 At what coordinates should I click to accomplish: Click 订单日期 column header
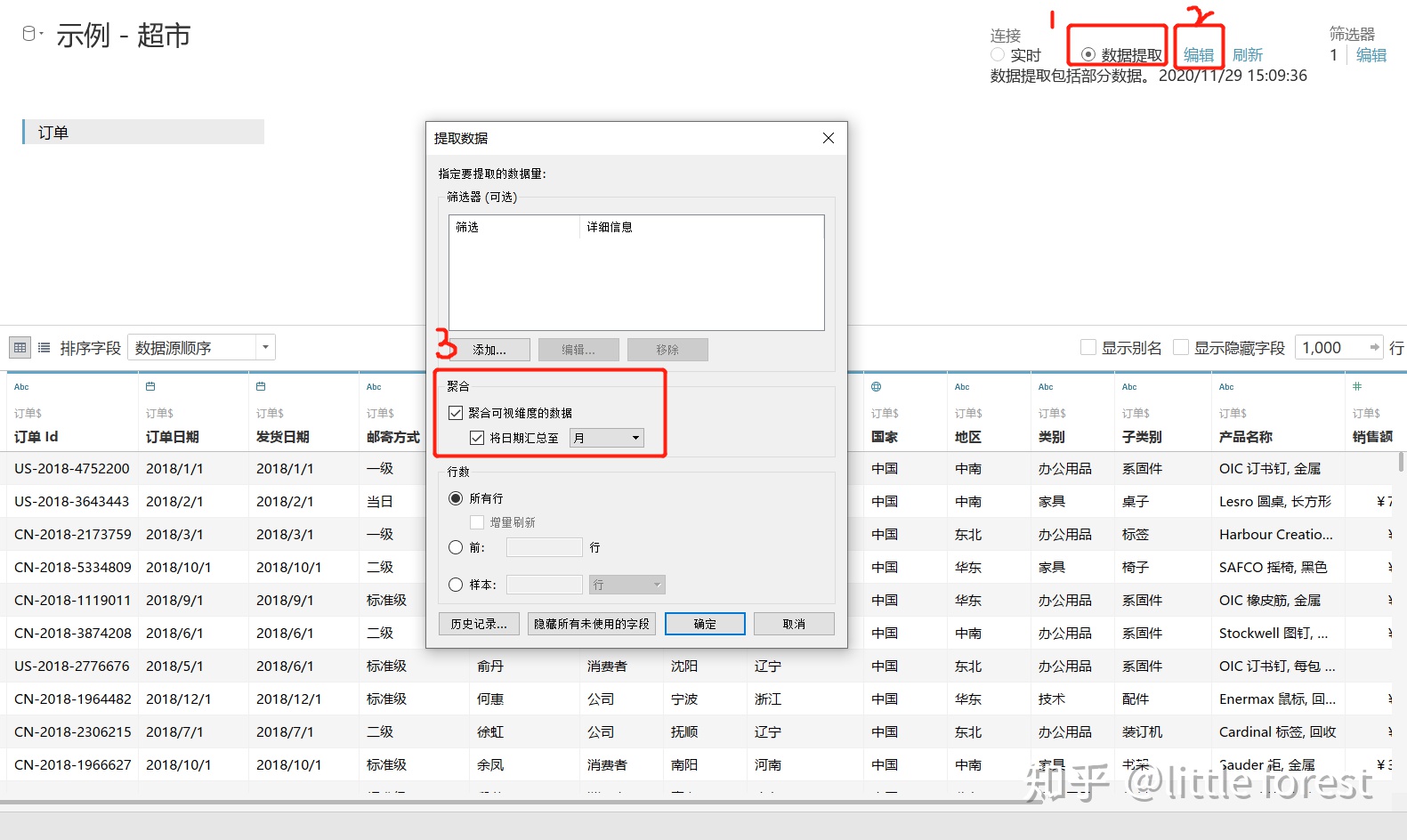pos(172,437)
